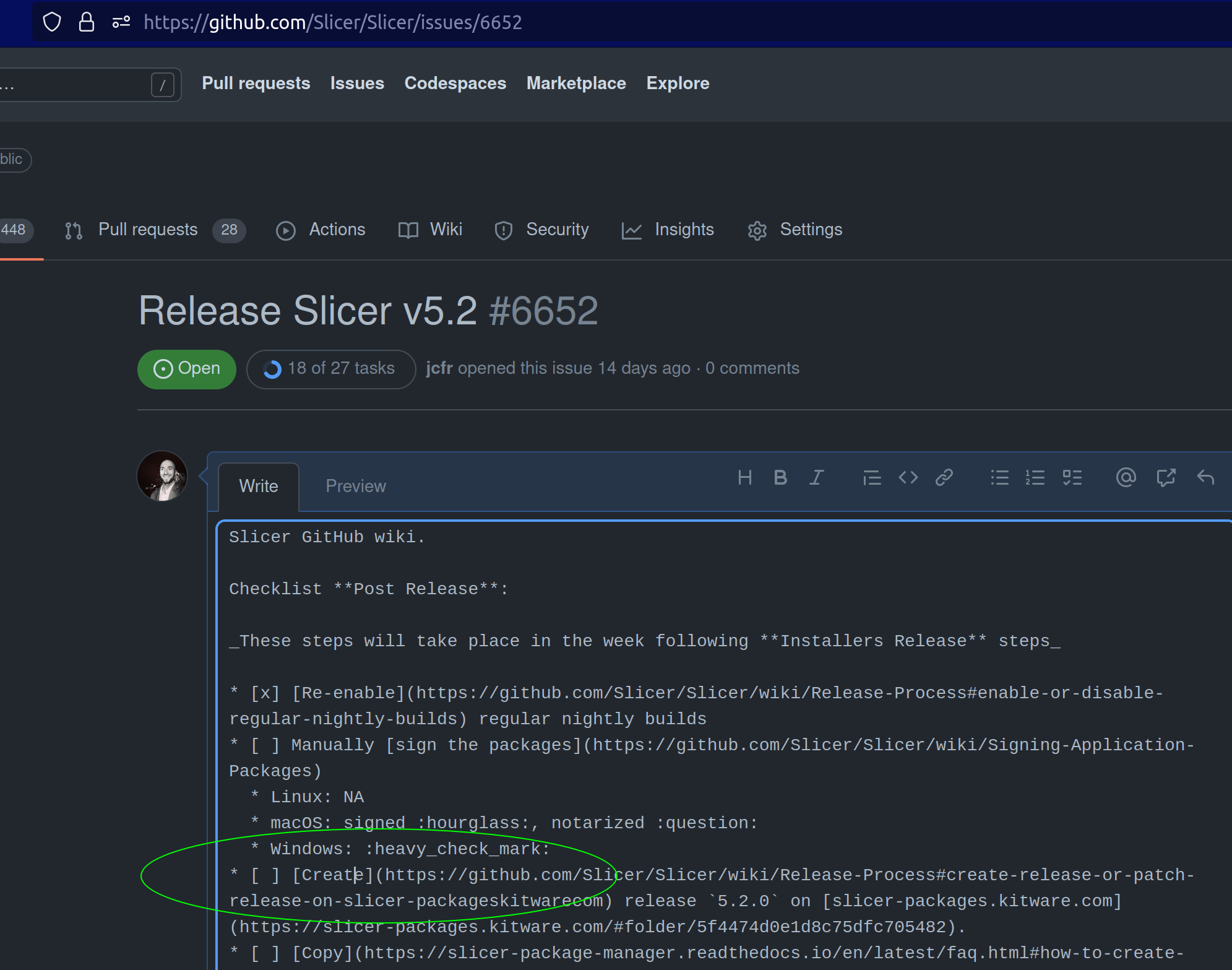Add a link using the chain icon
The image size is (1232, 970).
coord(944,477)
